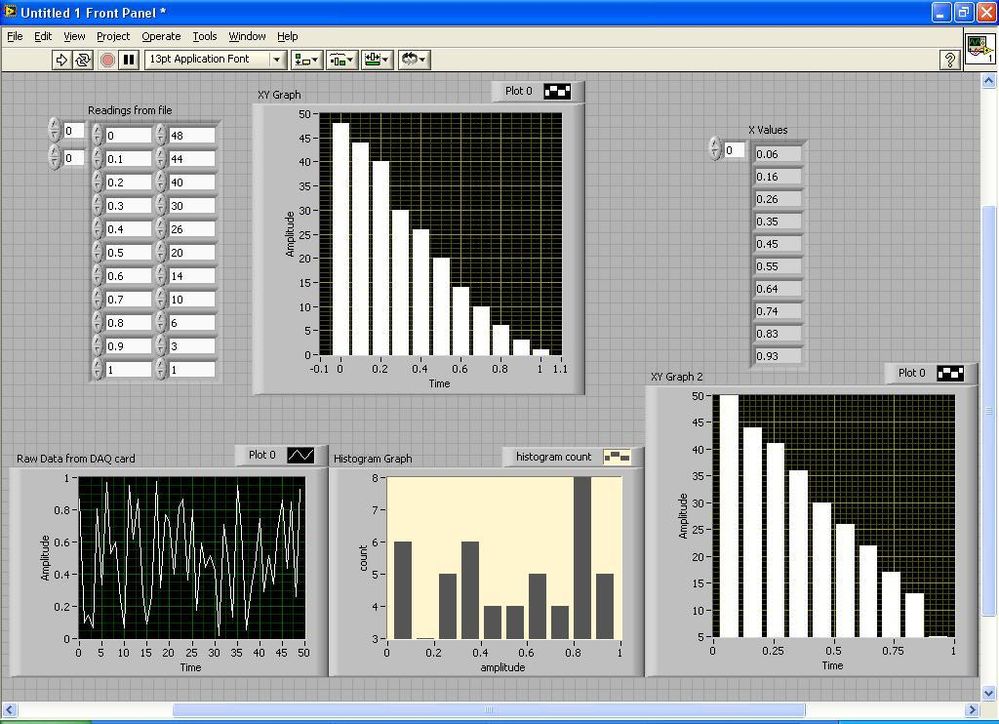Open the Distribute Objects dropdown
The width and height of the screenshot is (999, 724).
[x=342, y=60]
